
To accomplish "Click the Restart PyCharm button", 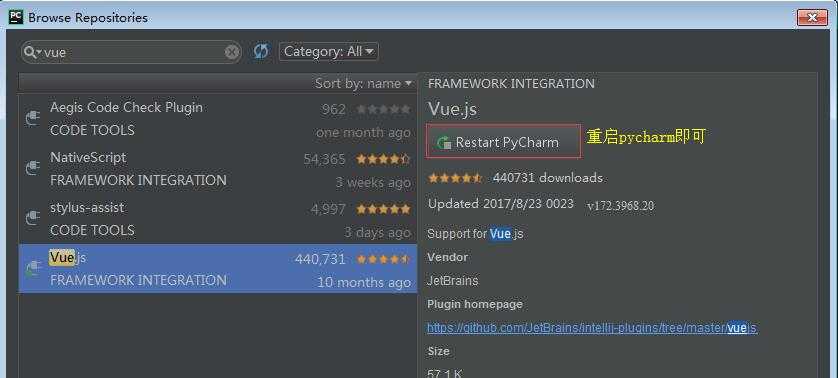I will pos(503,142).
